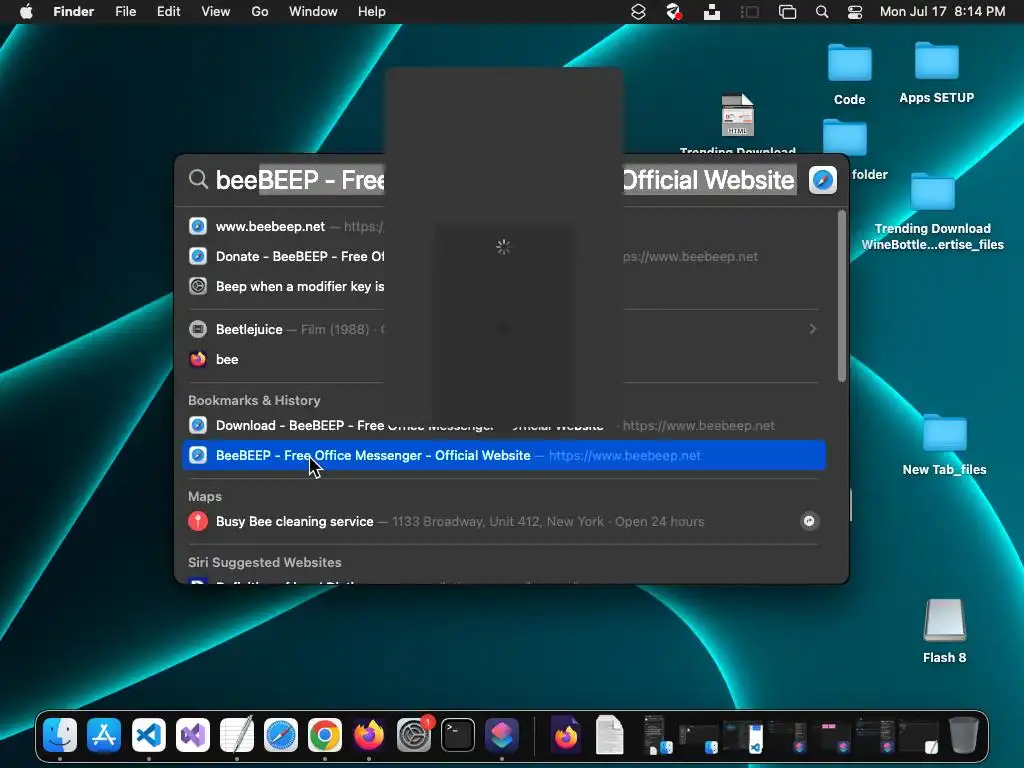1024x768 pixels.
Task: Open the Apps SETUP folder on desktop
Action: click(x=936, y=63)
